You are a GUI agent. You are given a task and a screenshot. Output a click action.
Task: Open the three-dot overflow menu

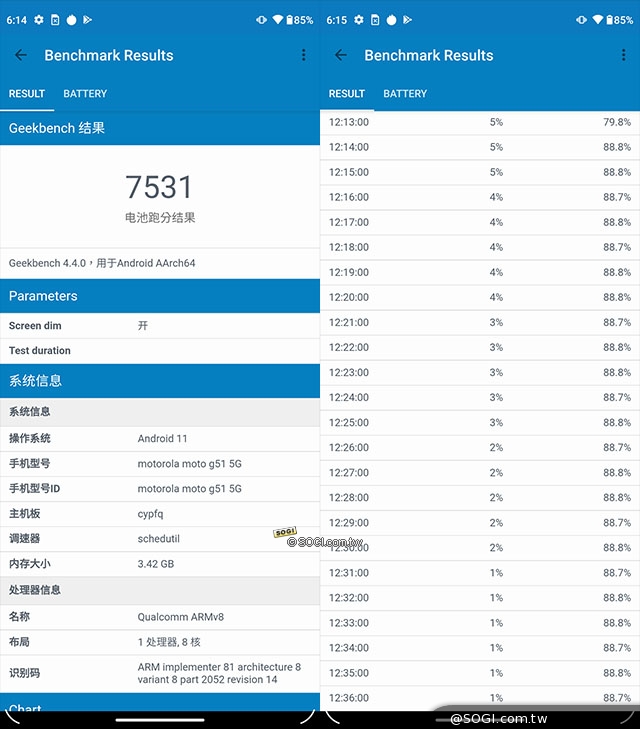click(x=303, y=56)
